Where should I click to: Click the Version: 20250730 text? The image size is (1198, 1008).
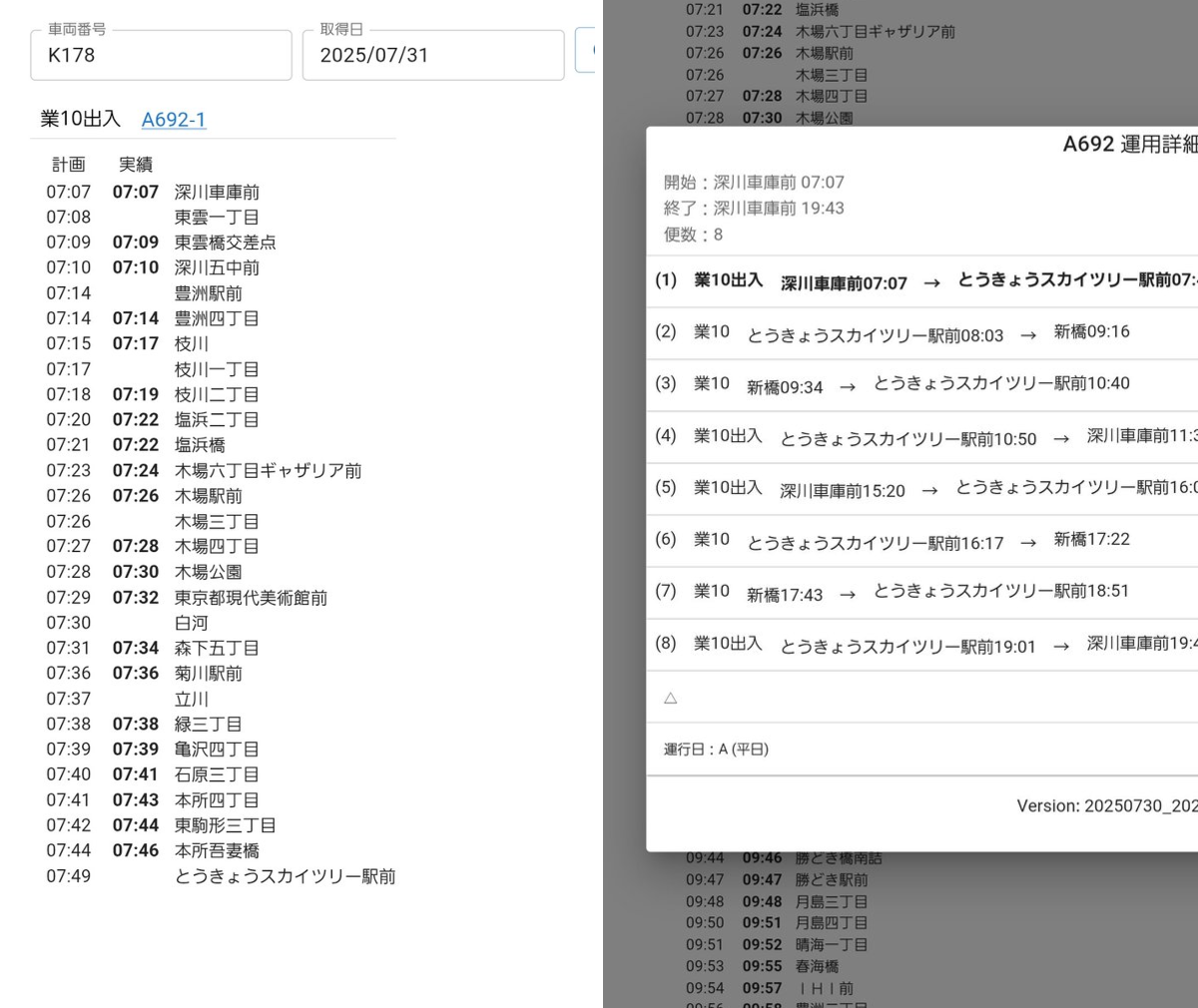pyautogui.click(x=1107, y=805)
